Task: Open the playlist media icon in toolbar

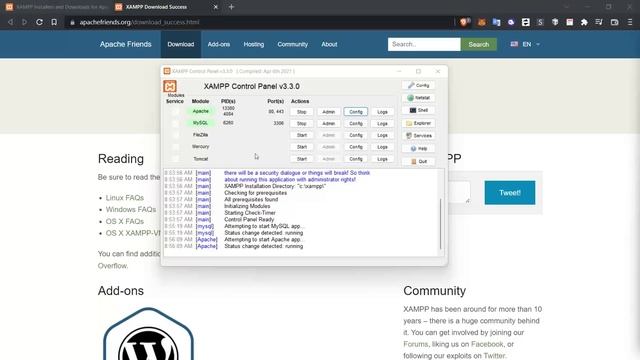Action: pos(599,22)
